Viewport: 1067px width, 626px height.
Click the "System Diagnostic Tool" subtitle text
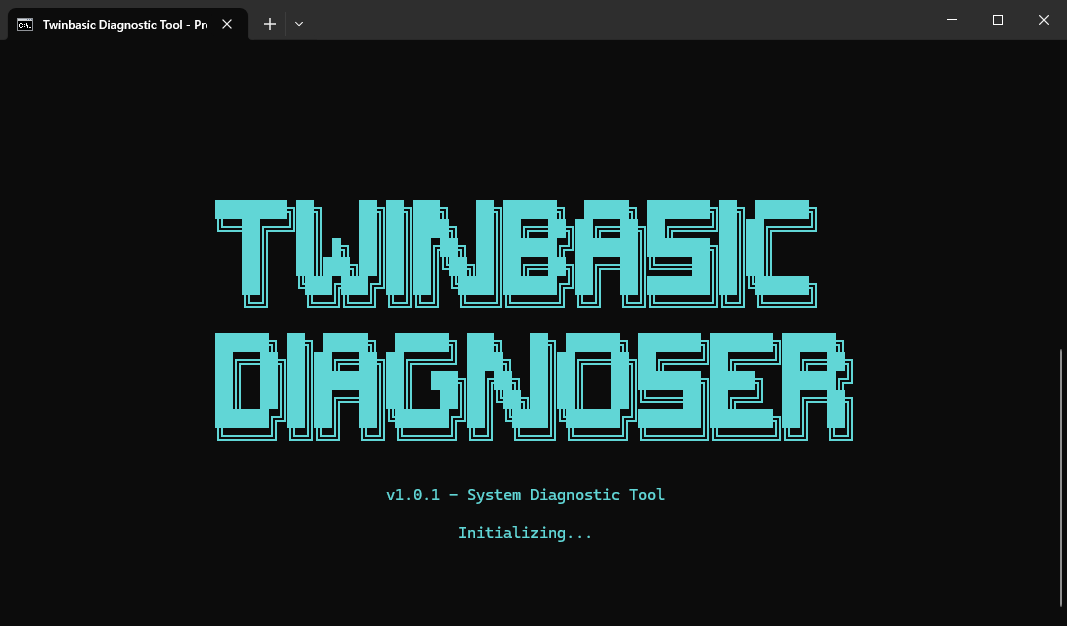click(x=566, y=495)
